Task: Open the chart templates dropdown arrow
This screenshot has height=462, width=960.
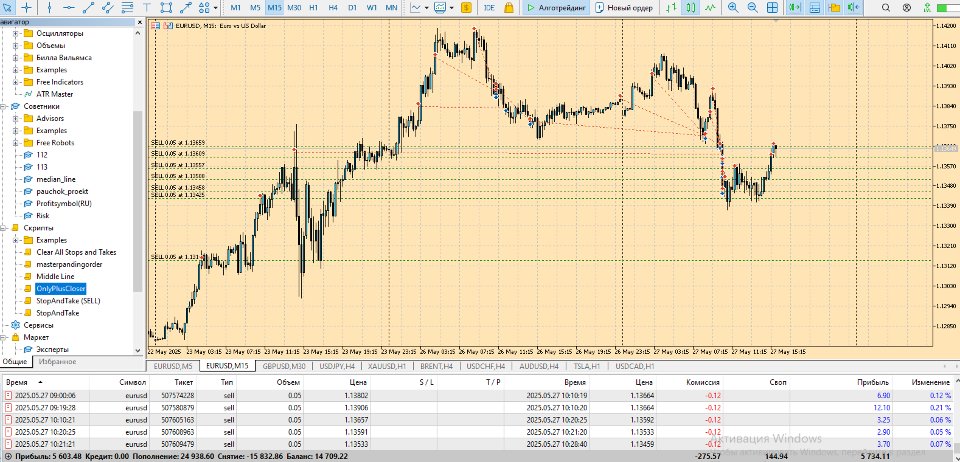Action: [x=452, y=7]
